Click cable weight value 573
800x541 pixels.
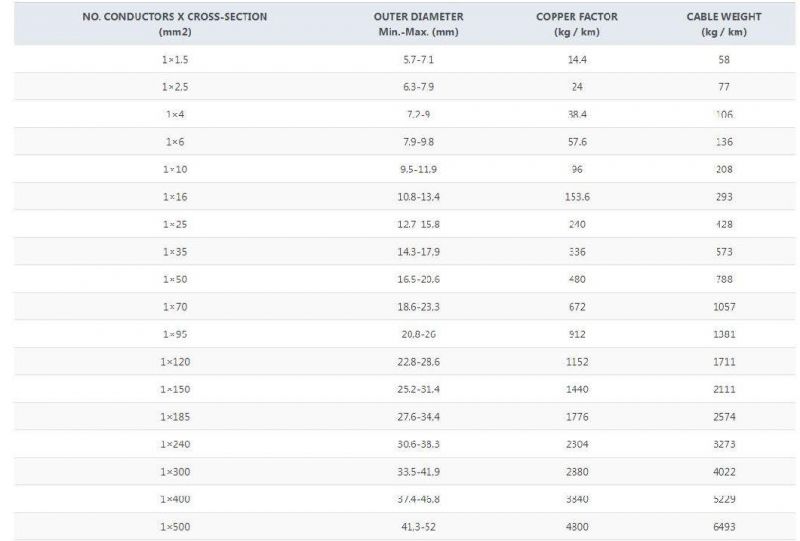(724, 252)
